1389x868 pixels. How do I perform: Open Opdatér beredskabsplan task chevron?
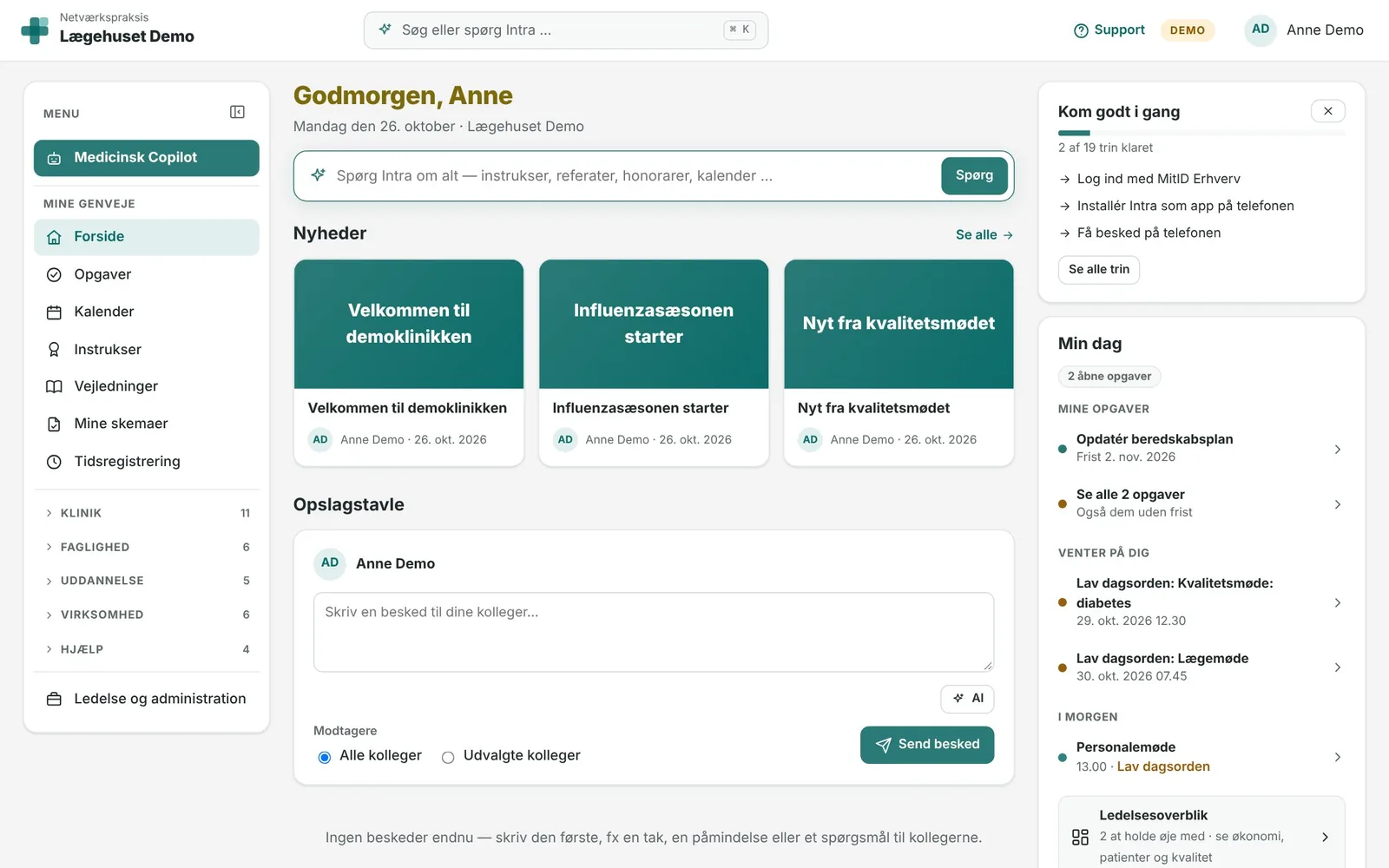(x=1337, y=449)
